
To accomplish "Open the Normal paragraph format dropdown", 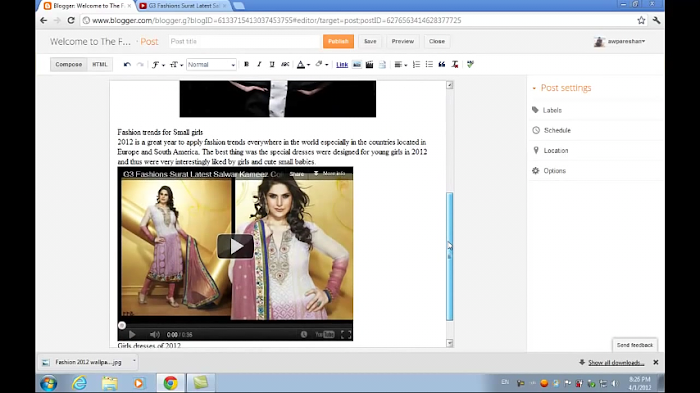I will pyautogui.click(x=211, y=64).
